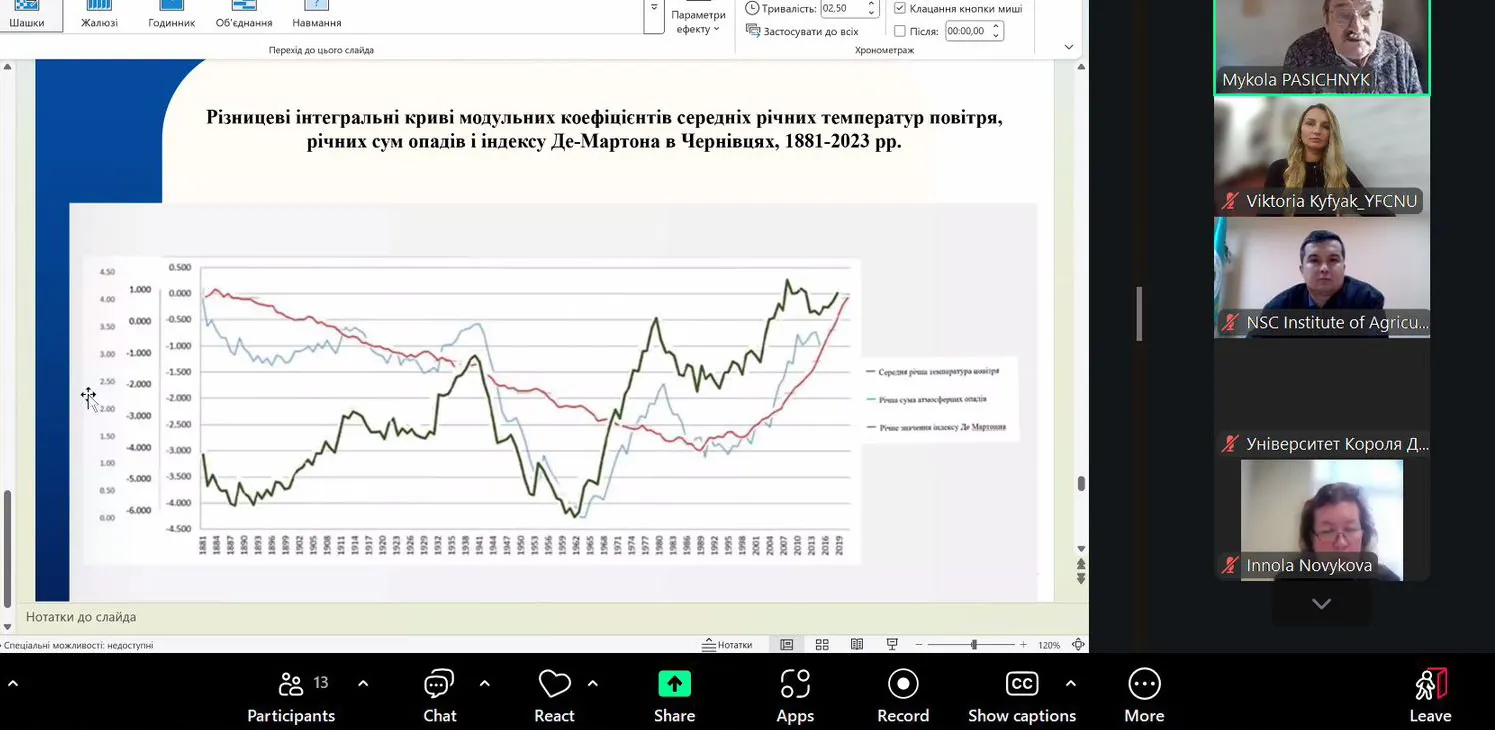Uncheck the 'Клацання кнопки миші' checkbox
The width and height of the screenshot is (1495, 730).
point(900,8)
